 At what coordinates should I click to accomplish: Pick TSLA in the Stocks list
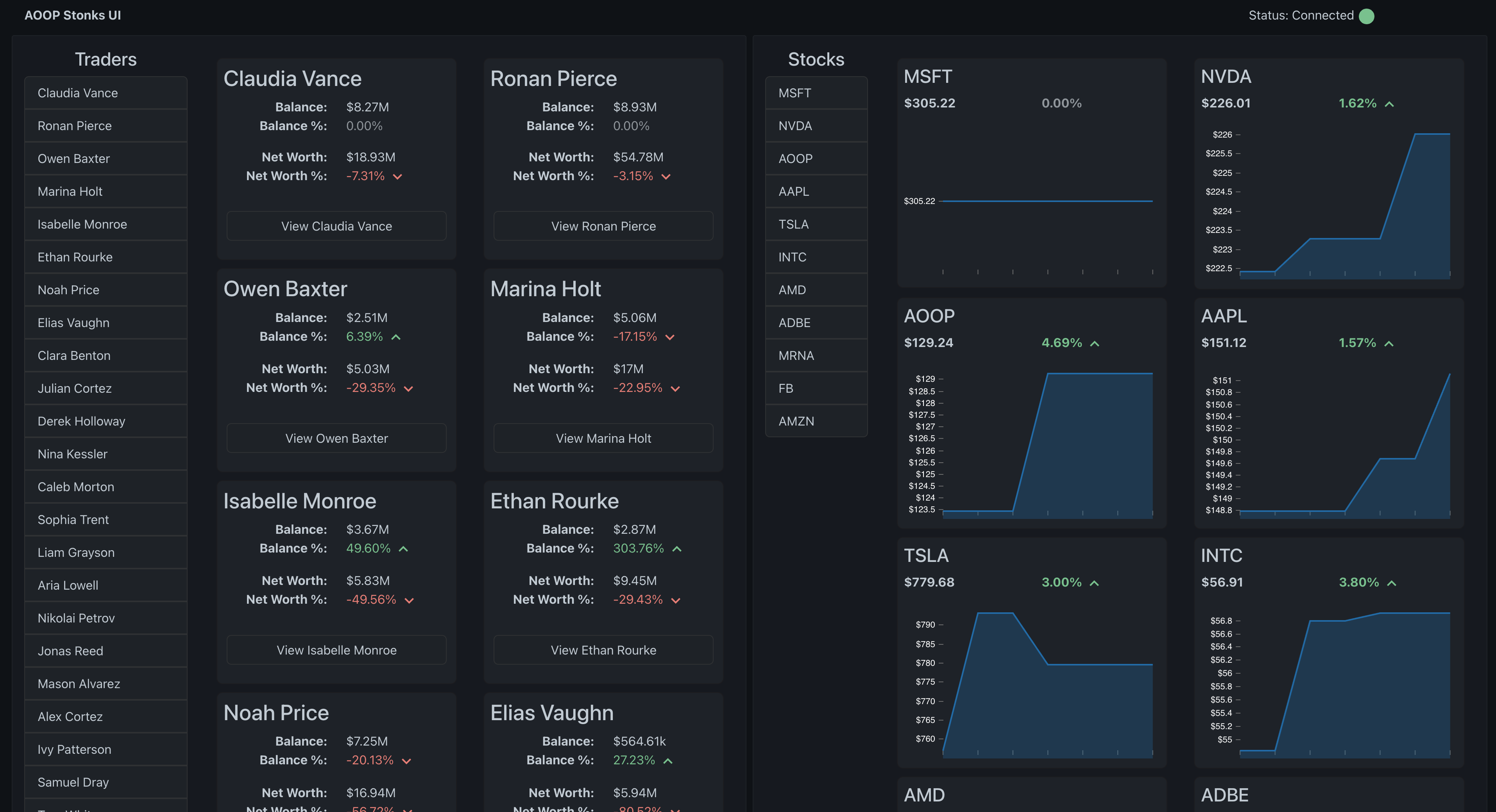point(816,224)
